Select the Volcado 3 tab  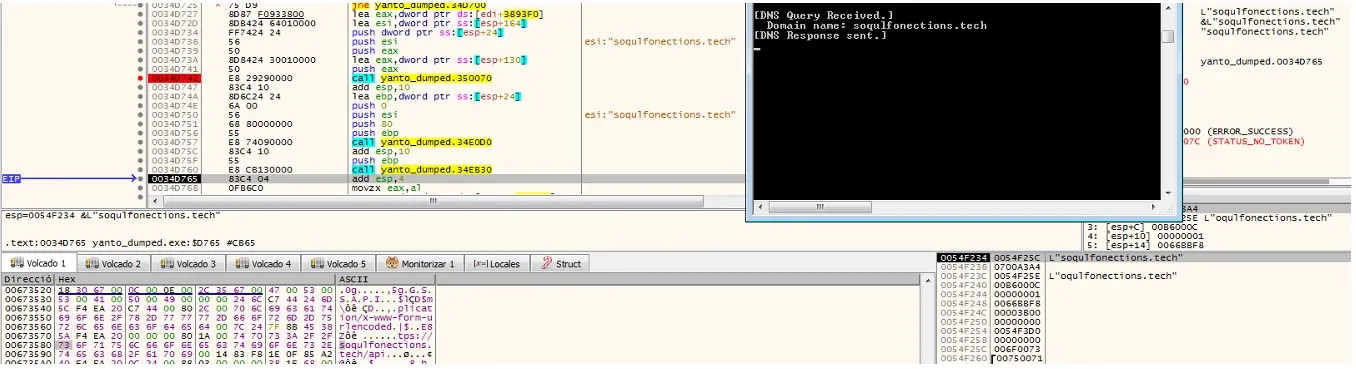(x=188, y=263)
